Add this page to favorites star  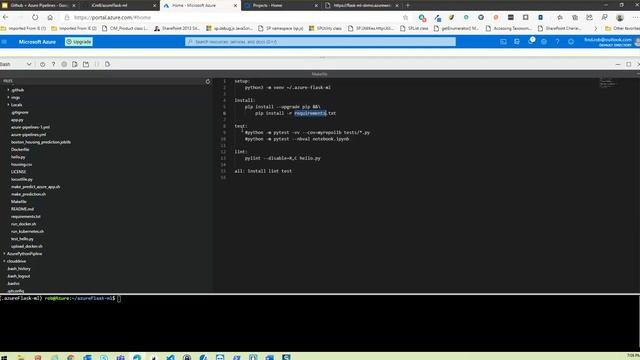coord(405,18)
